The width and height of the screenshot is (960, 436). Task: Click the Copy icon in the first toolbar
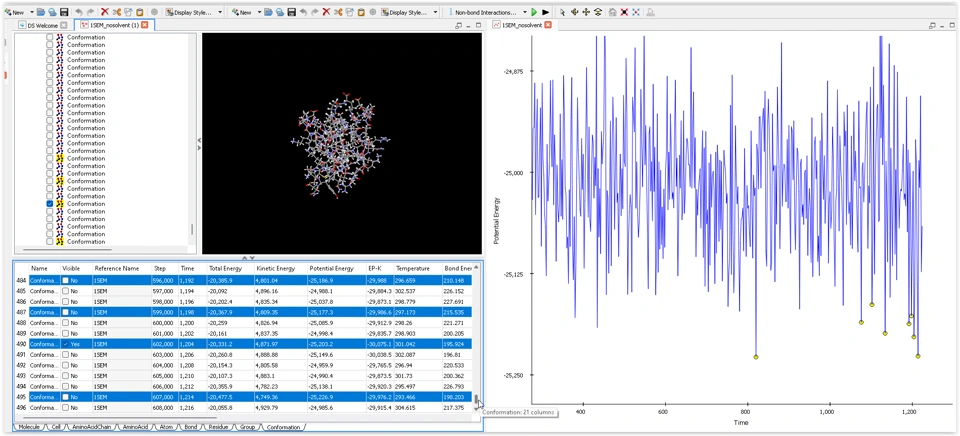click(127, 12)
